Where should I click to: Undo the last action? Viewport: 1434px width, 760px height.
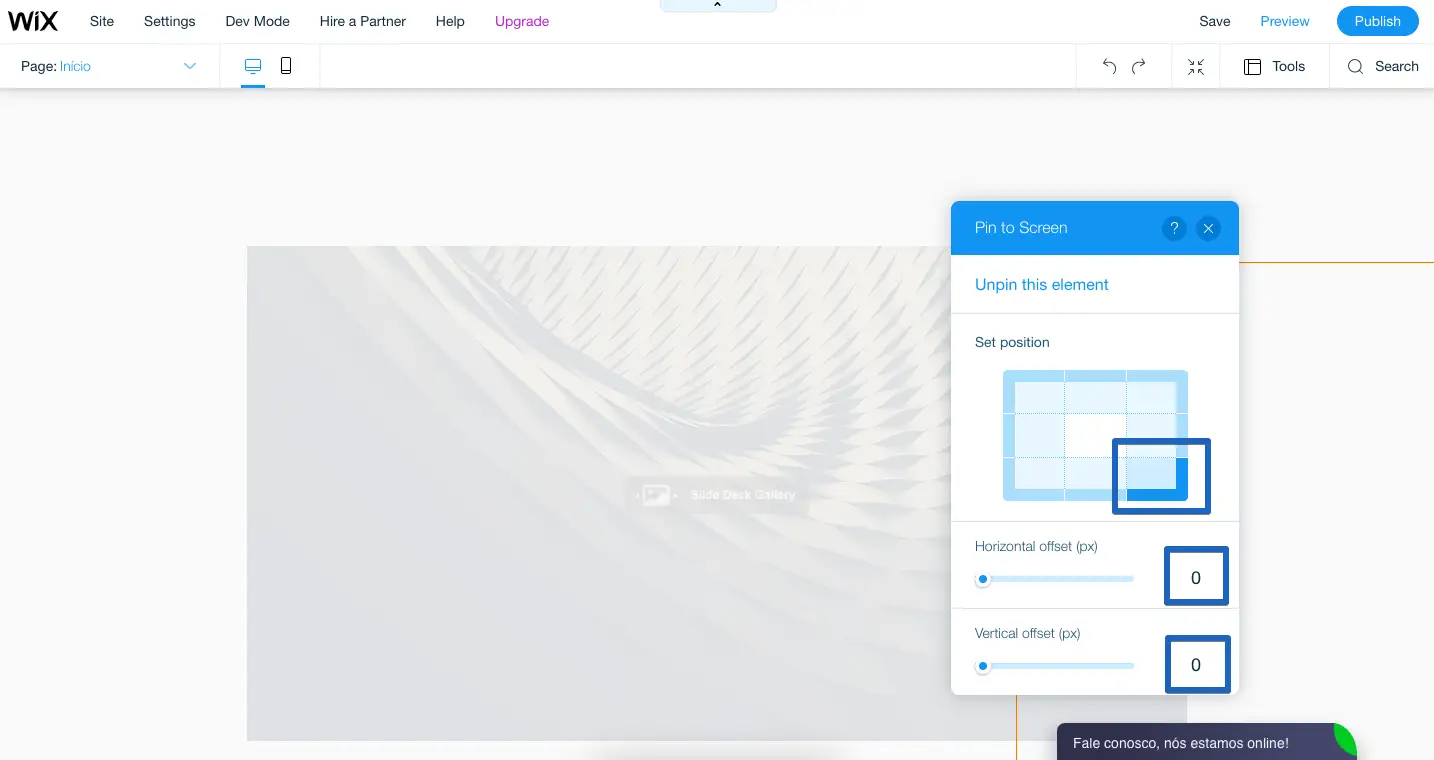tap(1109, 66)
